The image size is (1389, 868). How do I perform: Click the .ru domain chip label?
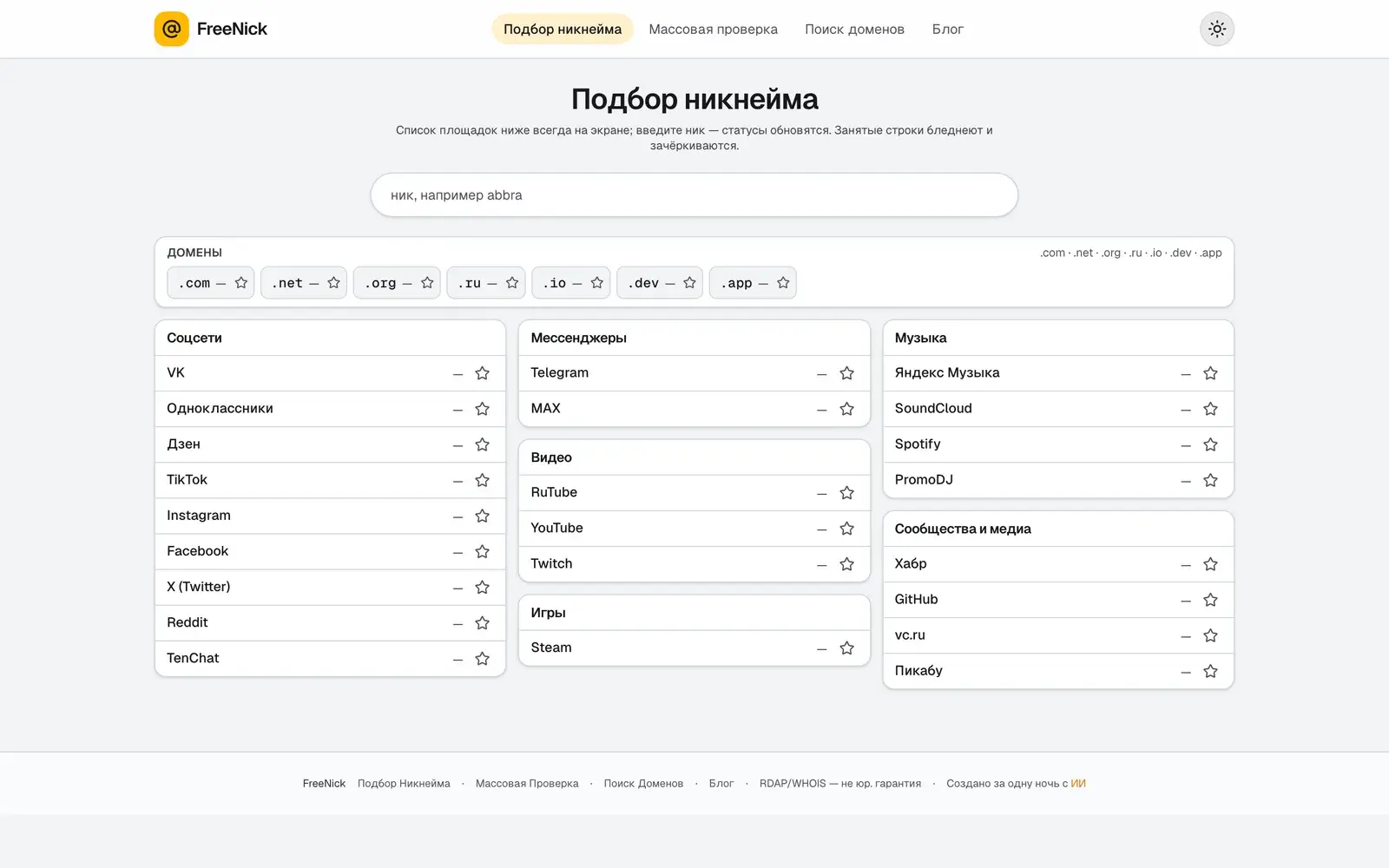point(469,283)
